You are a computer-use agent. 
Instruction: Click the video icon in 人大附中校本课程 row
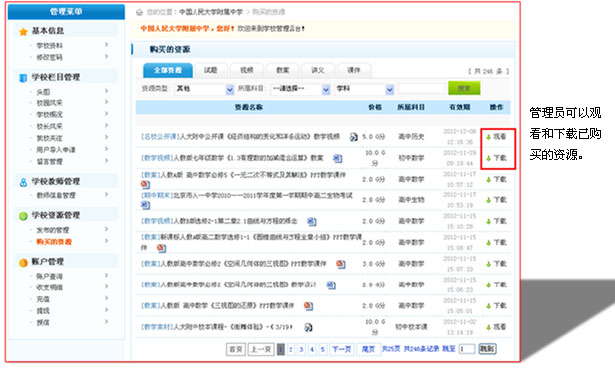tap(308, 327)
